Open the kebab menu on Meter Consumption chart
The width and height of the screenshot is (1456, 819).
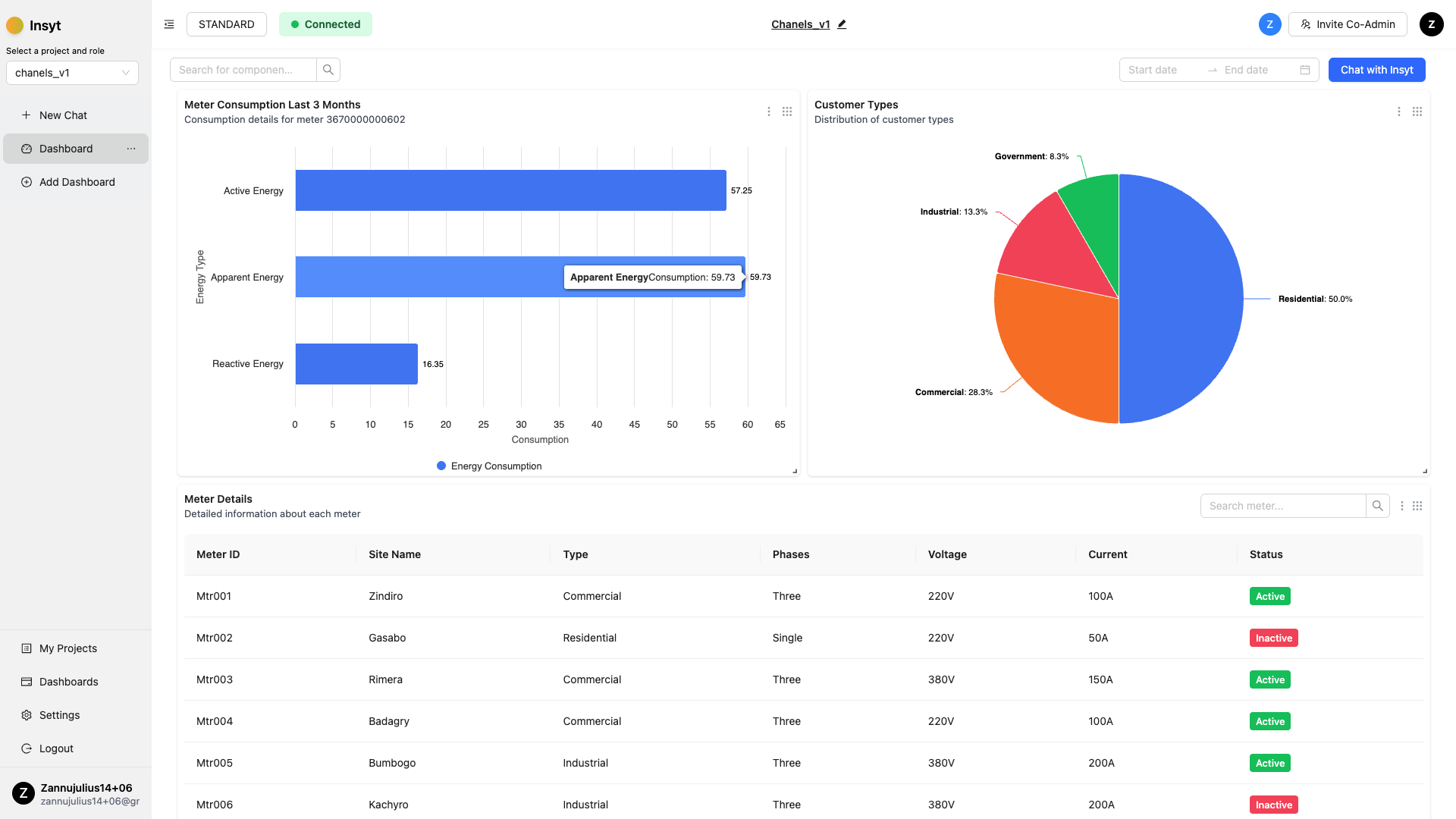[x=769, y=111]
